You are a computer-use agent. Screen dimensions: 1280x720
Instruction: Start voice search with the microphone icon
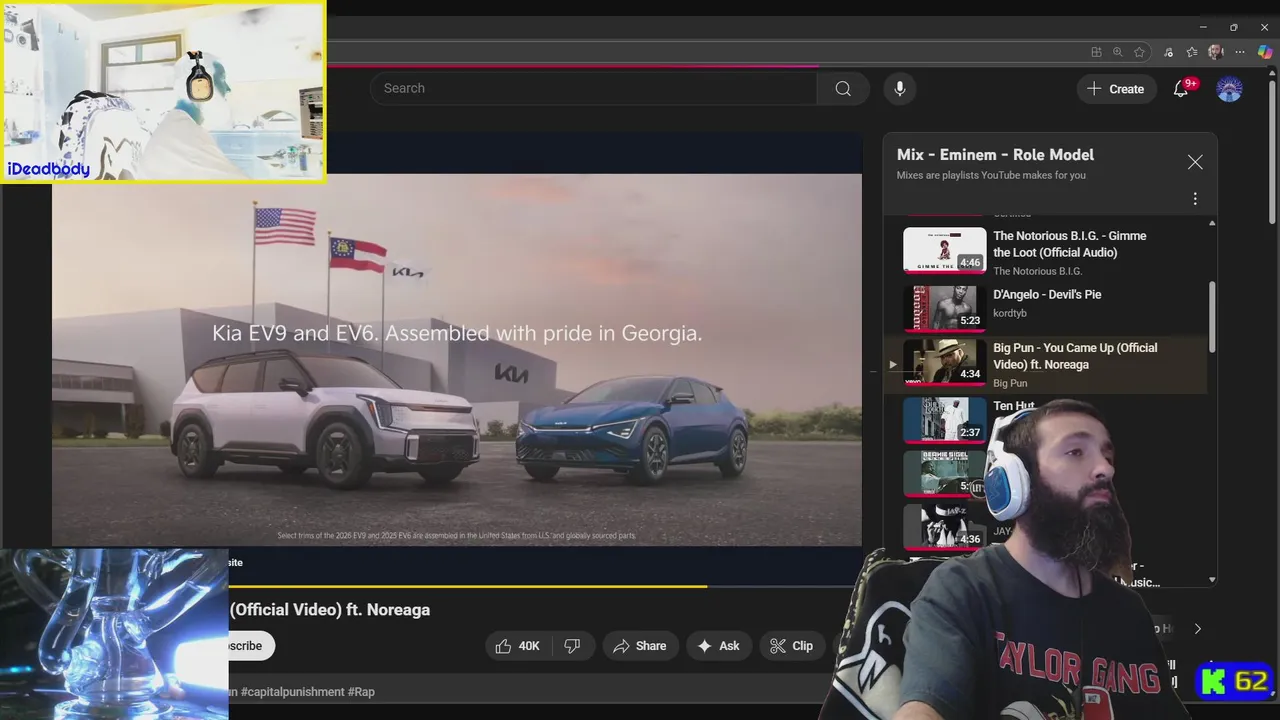[x=899, y=88]
